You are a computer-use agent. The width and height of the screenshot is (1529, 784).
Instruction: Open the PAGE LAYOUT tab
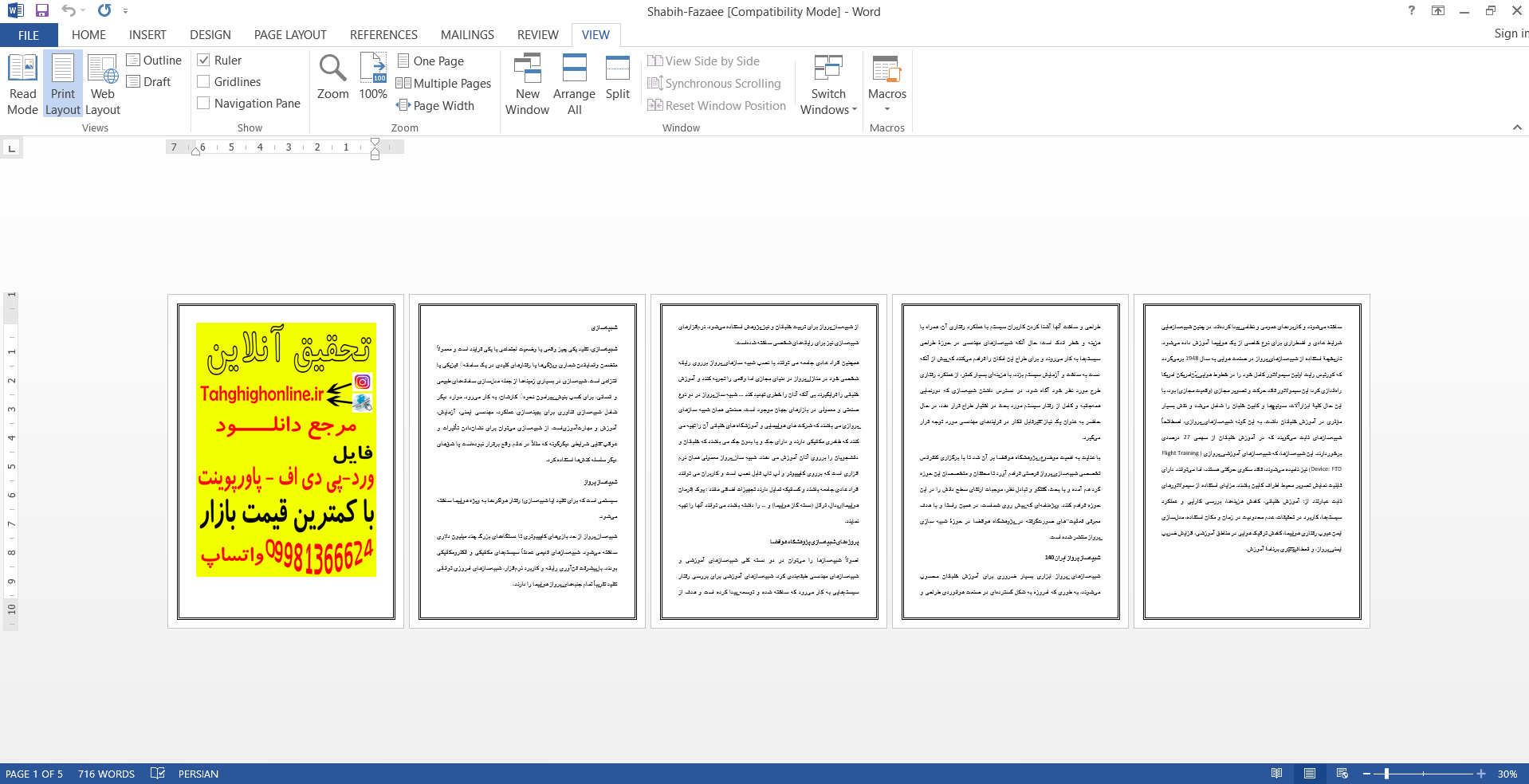pyautogui.click(x=290, y=35)
